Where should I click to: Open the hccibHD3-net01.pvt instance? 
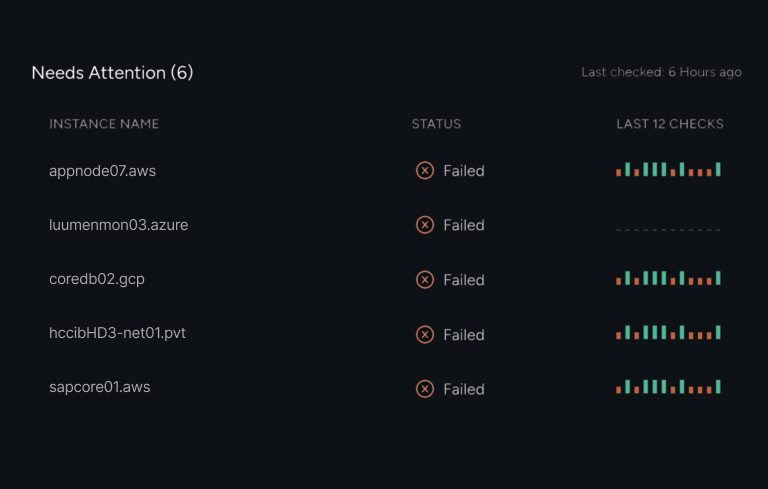point(117,333)
